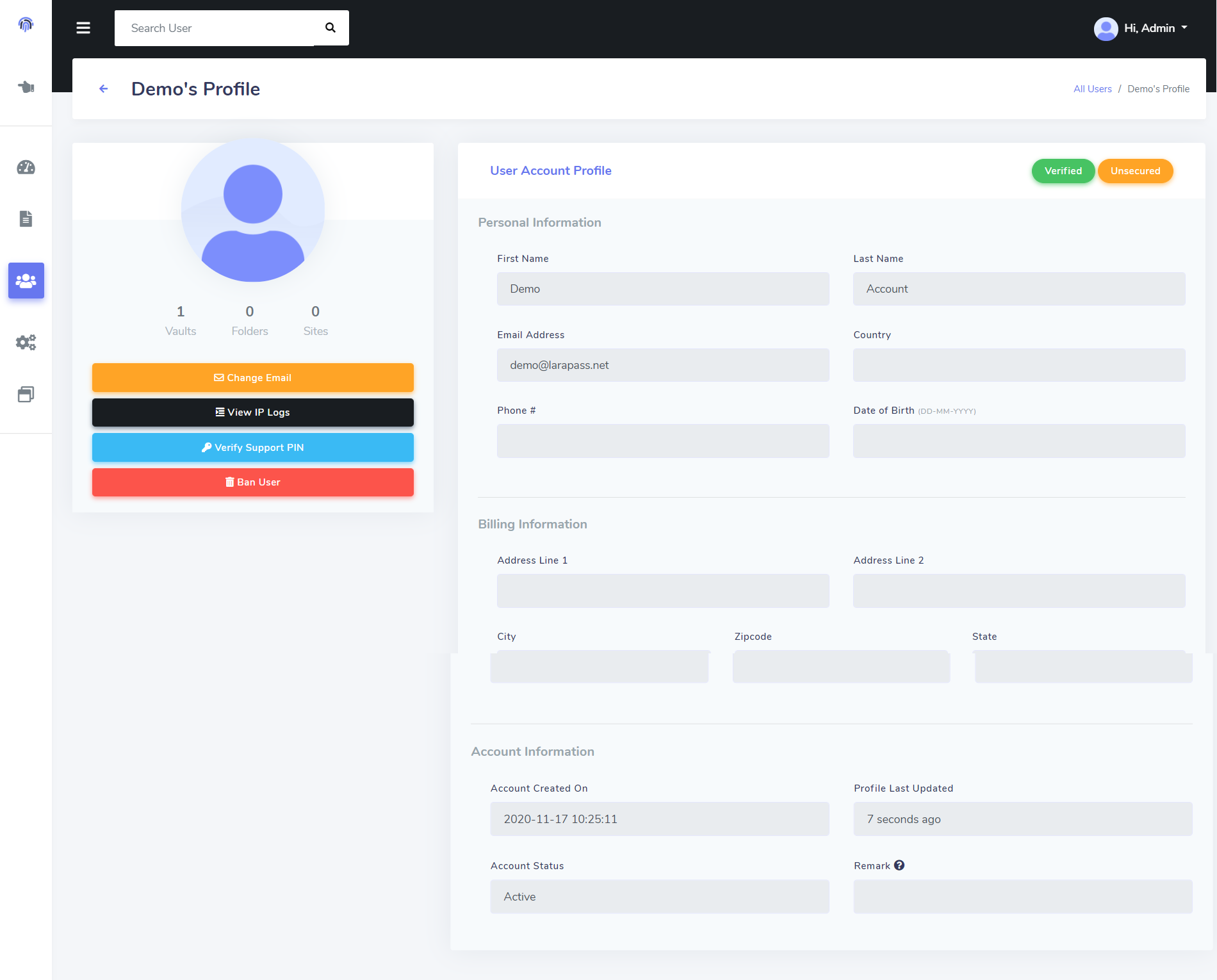The width and height of the screenshot is (1217, 980).
Task: Click the admin avatar icon in header
Action: 1106,28
